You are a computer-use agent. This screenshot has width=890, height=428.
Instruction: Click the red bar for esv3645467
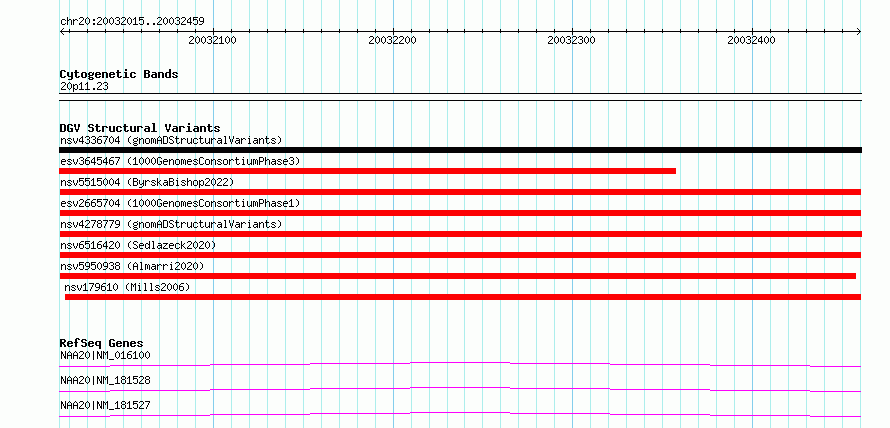368,171
